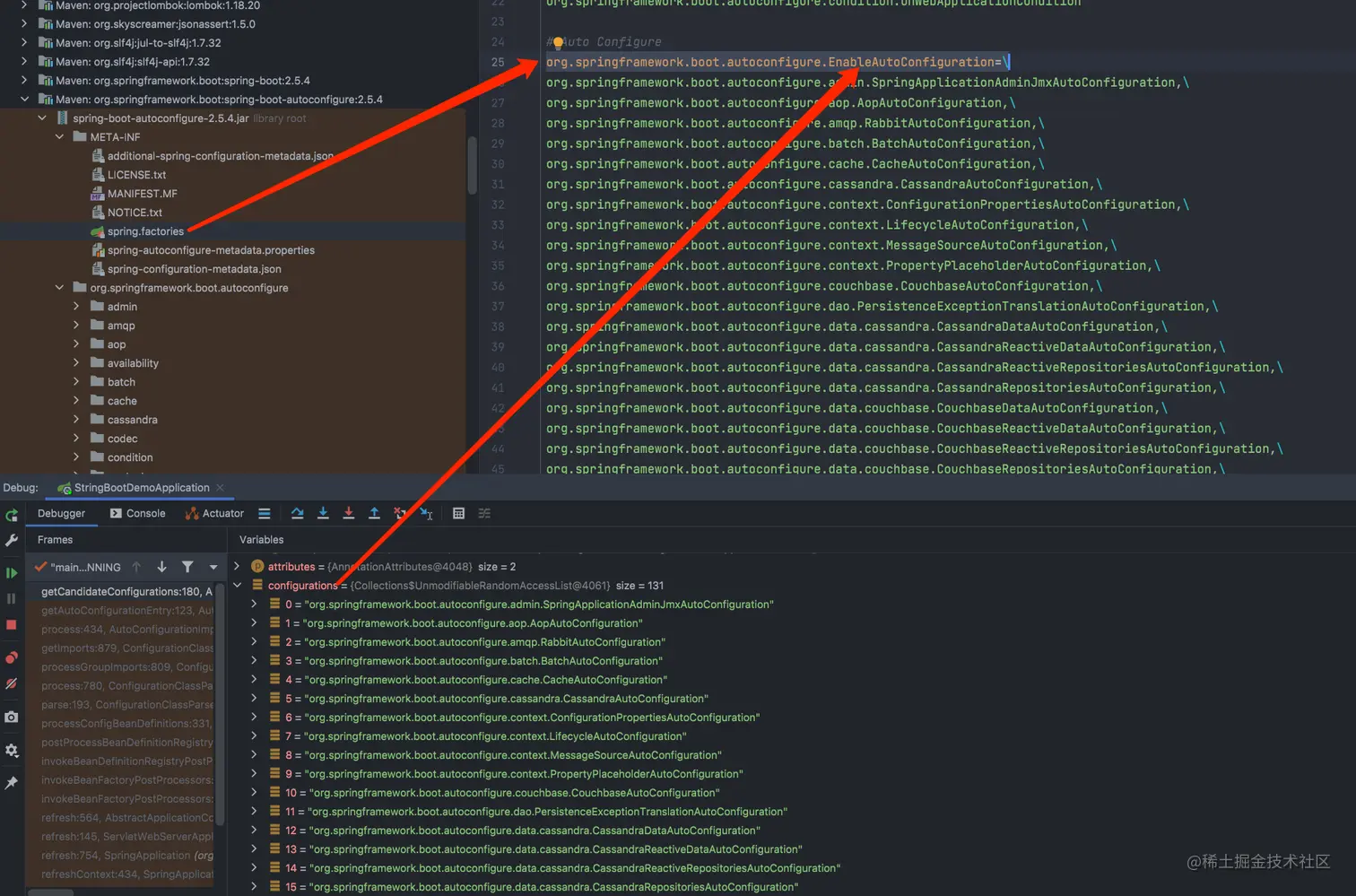The height and width of the screenshot is (896, 1356).
Task: Switch to the Actuator tab
Action: [214, 513]
